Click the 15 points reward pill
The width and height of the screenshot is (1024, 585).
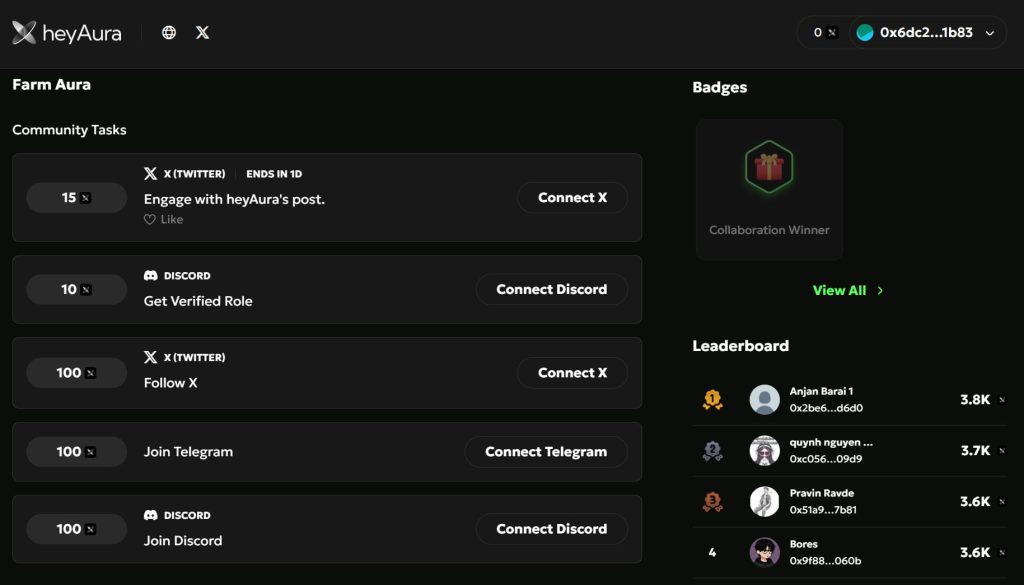76,198
